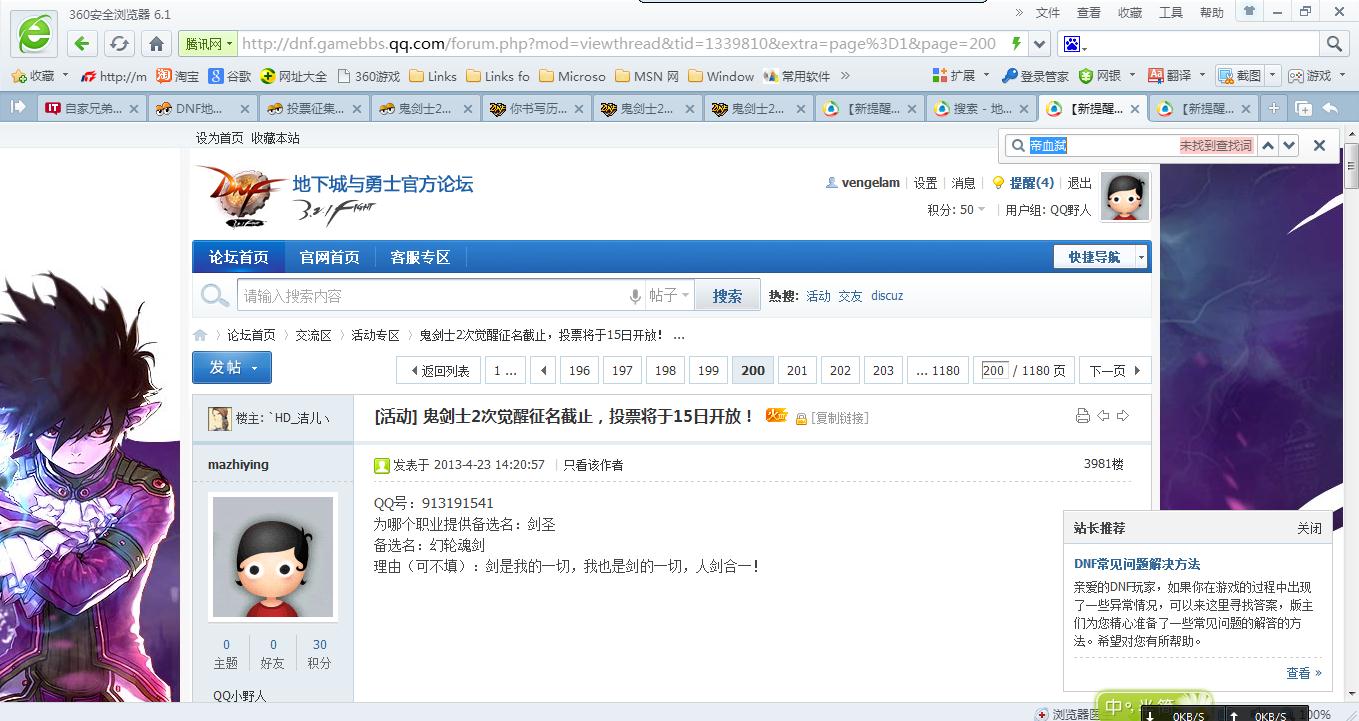This screenshot has width=1359, height=721.
Task: Click the forum home breadcrumb house icon
Action: tap(201, 335)
